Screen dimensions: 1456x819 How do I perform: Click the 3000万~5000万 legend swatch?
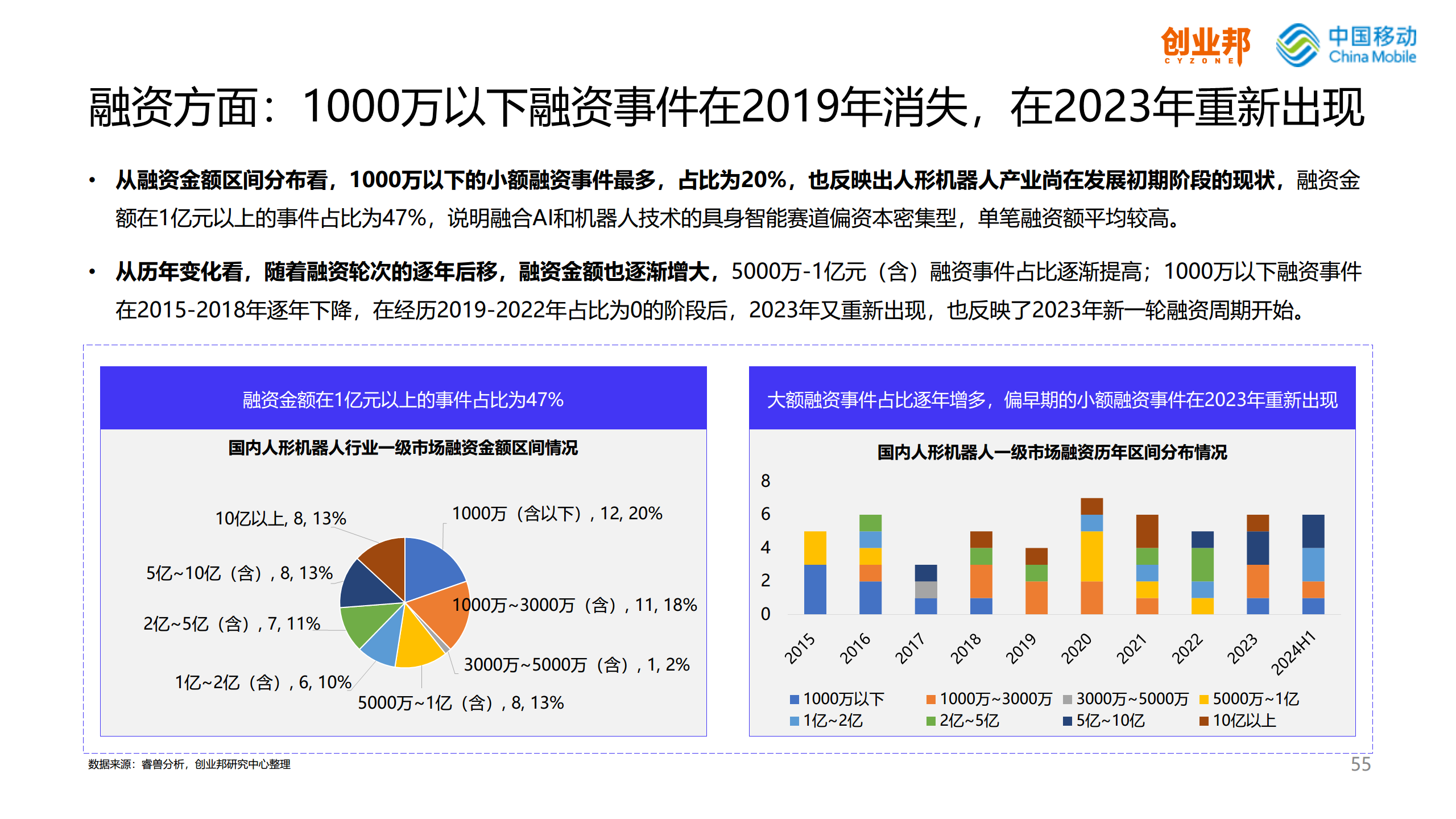tap(1068, 699)
